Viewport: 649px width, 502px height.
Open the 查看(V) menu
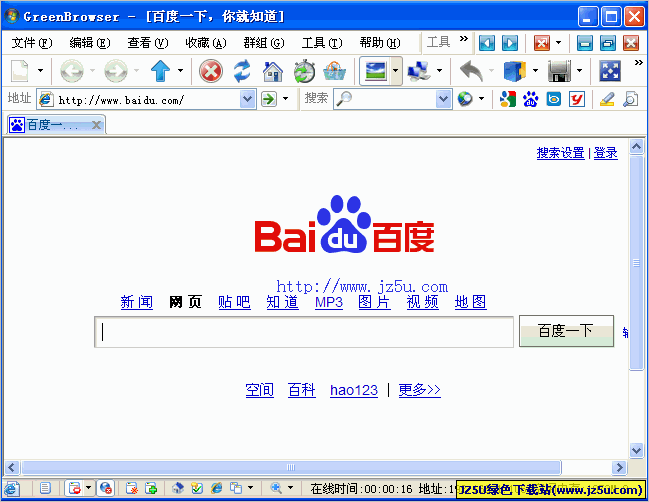(x=148, y=43)
